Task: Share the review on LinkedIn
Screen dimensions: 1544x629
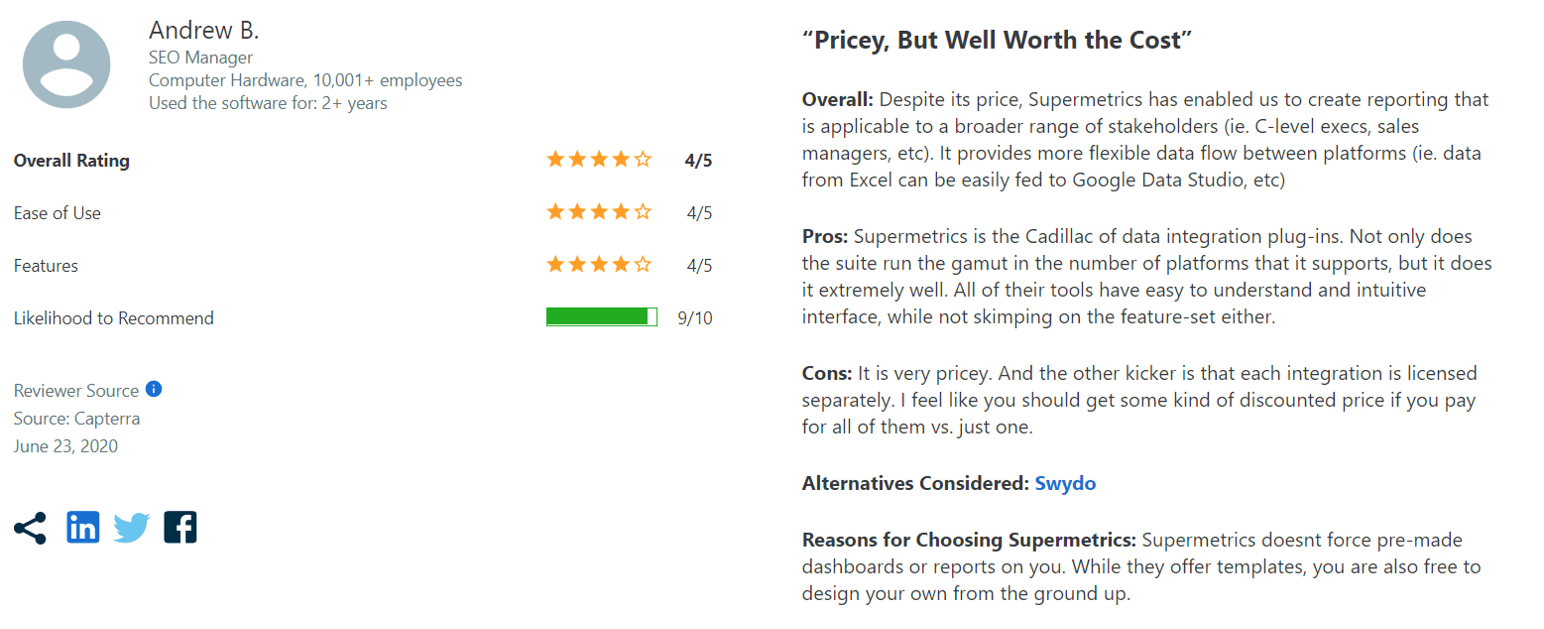Action: pos(83,527)
